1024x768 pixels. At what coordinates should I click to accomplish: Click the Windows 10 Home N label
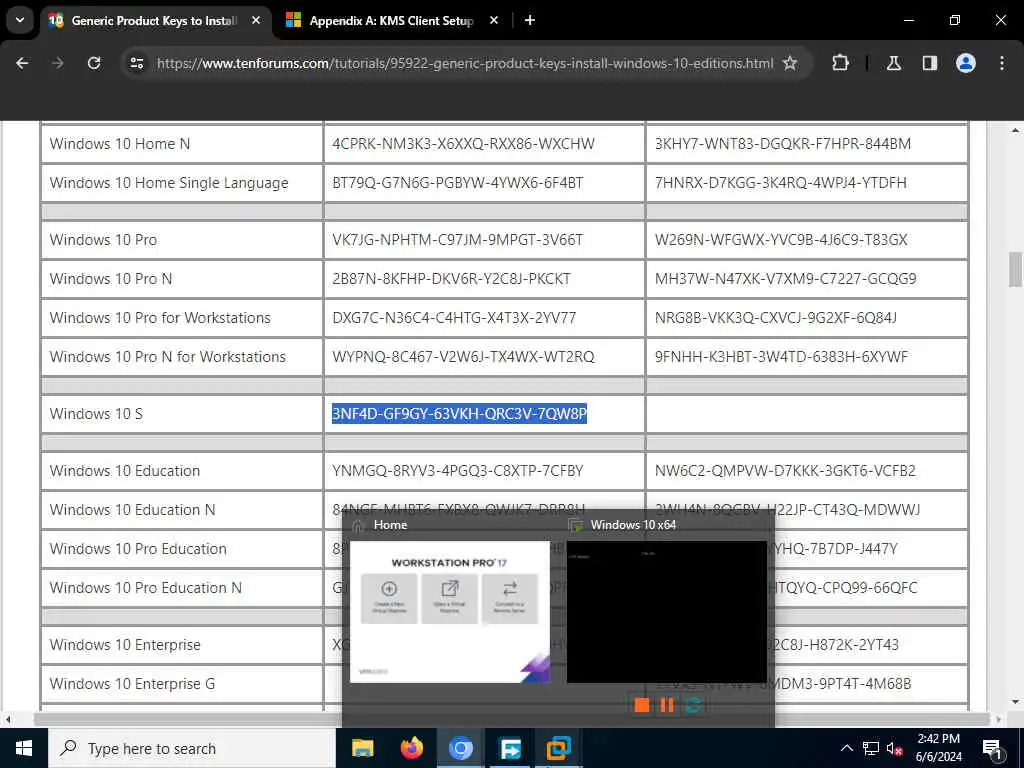point(120,144)
